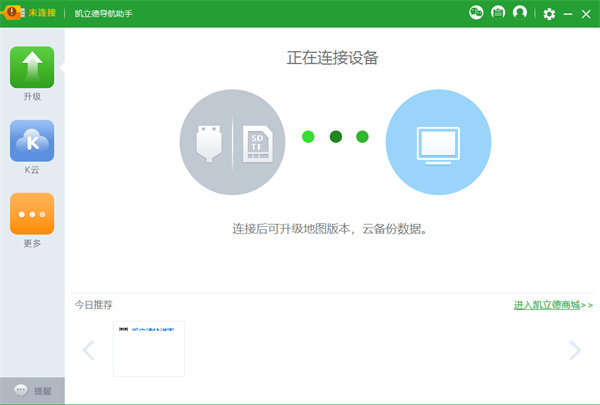Viewport: 600px width, 405px height.
Task: Click the WeChat icon in title bar
Action: tap(476, 13)
